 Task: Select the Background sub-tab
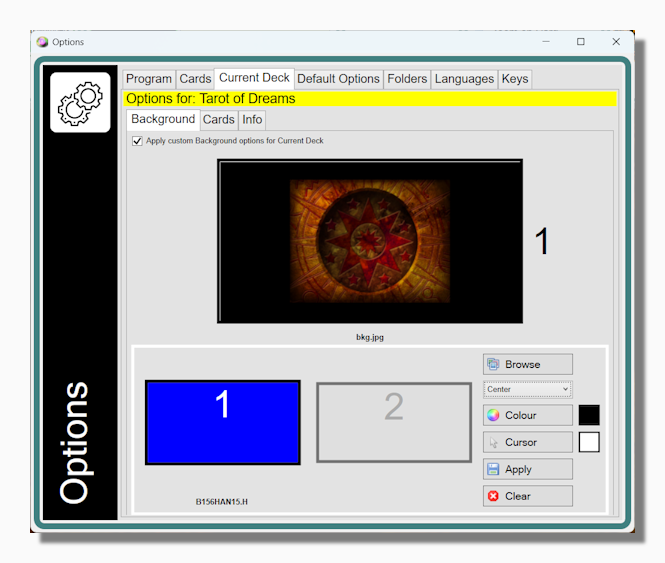163,119
